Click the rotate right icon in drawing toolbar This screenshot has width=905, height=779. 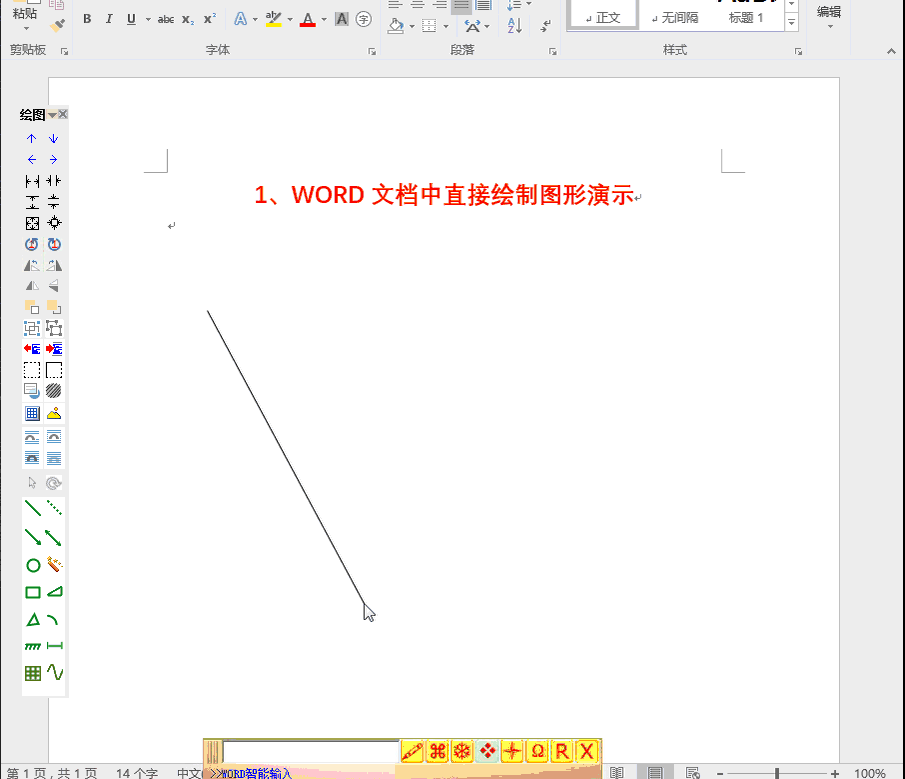pyautogui.click(x=54, y=244)
